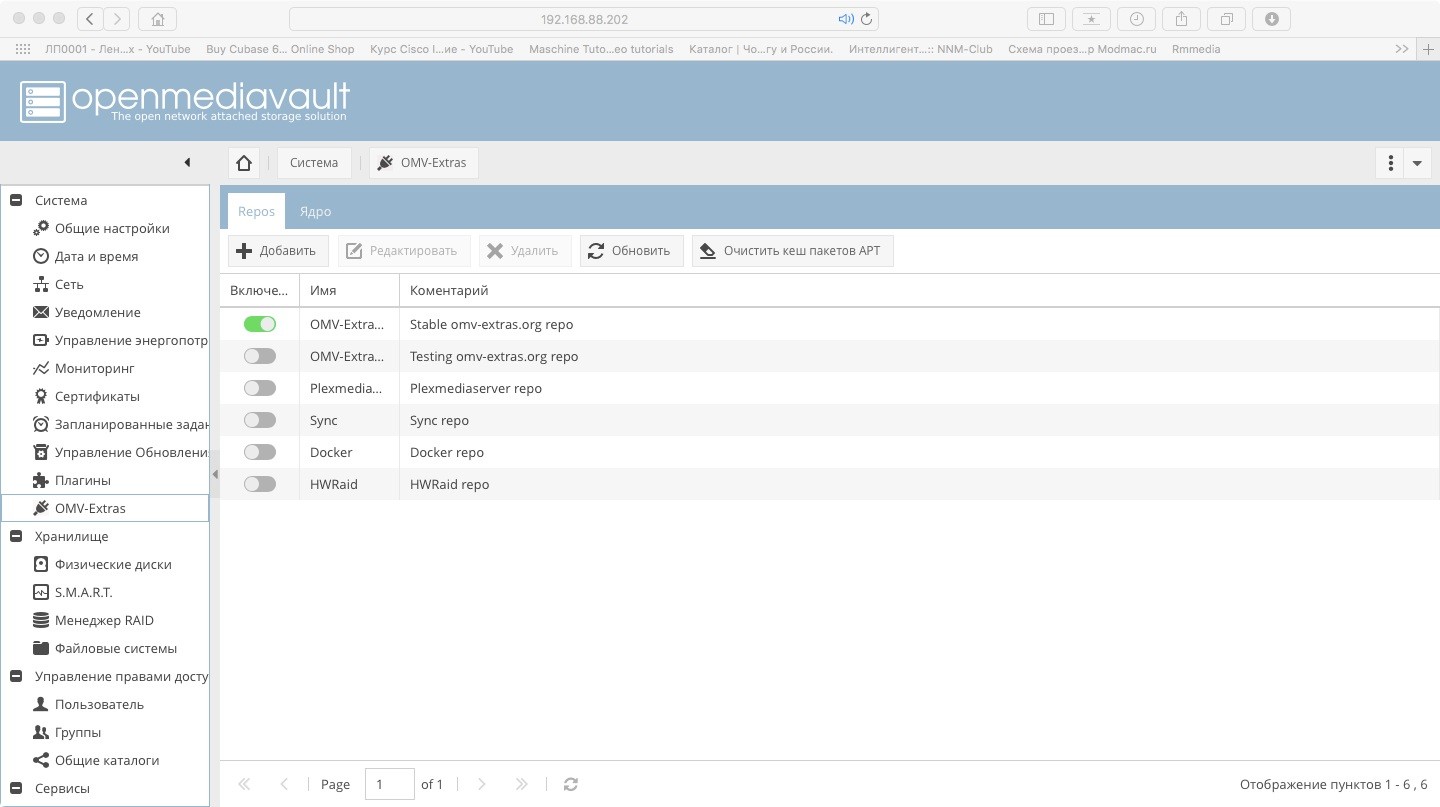Click the home icon in the breadcrumb

(x=243, y=163)
